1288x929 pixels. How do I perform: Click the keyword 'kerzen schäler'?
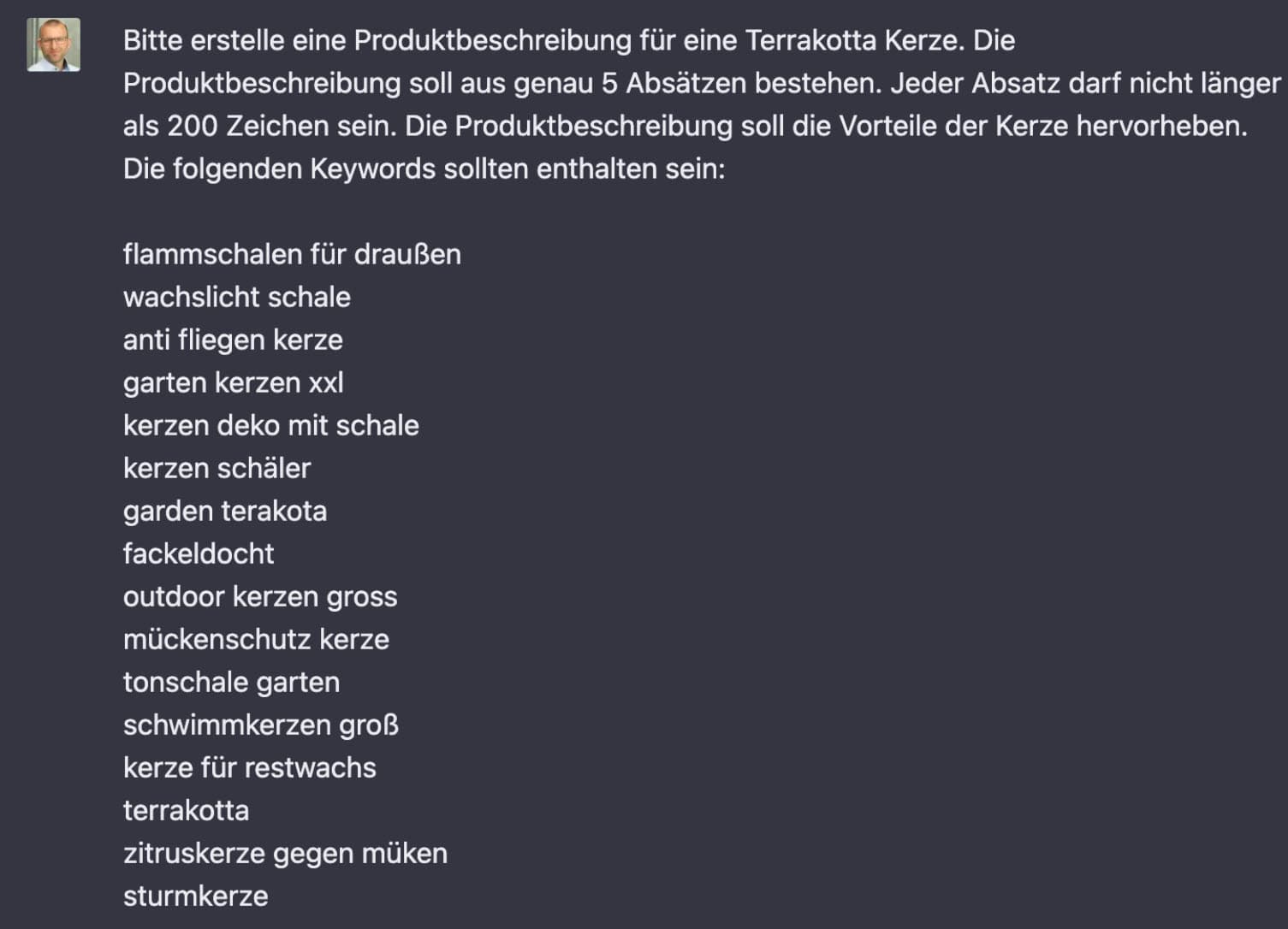[x=217, y=468]
